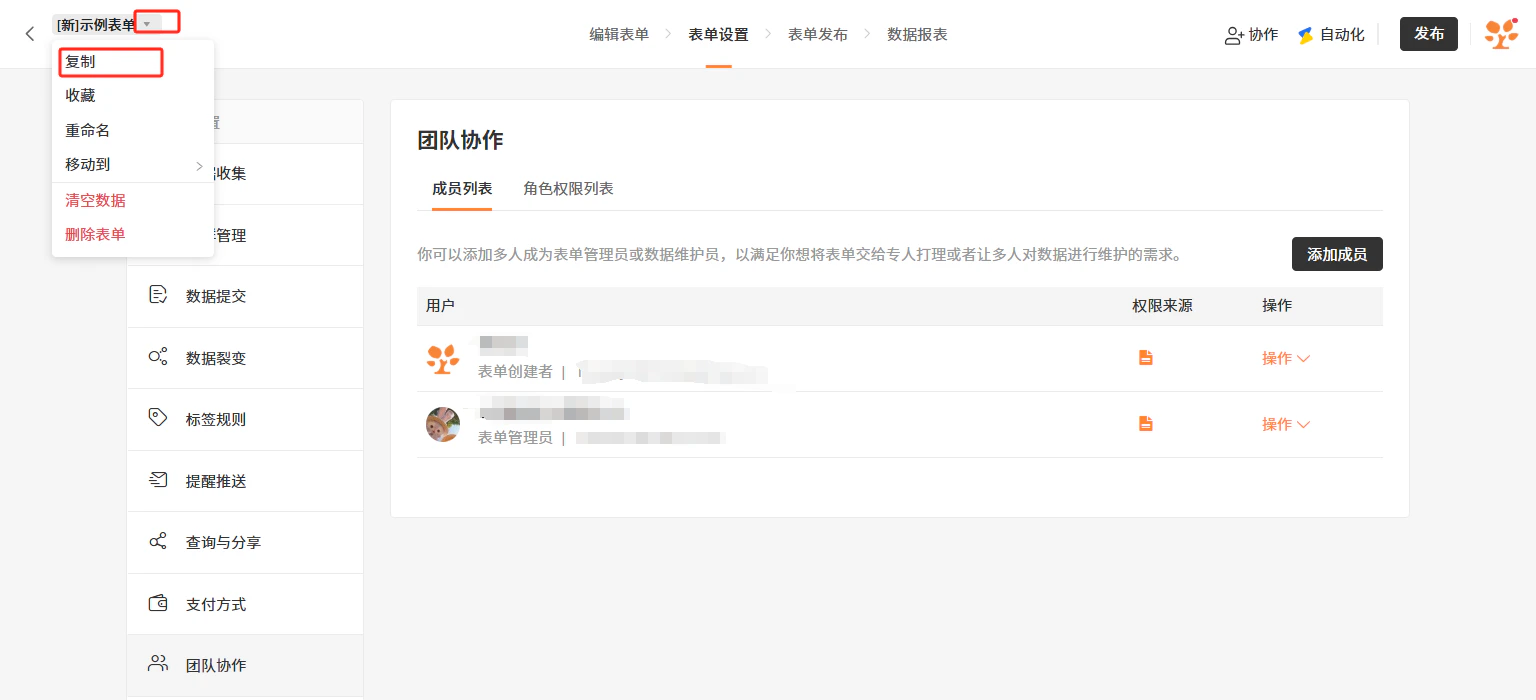The width and height of the screenshot is (1536, 700).
Task: Open 支付方式 settings
Action: (245, 604)
